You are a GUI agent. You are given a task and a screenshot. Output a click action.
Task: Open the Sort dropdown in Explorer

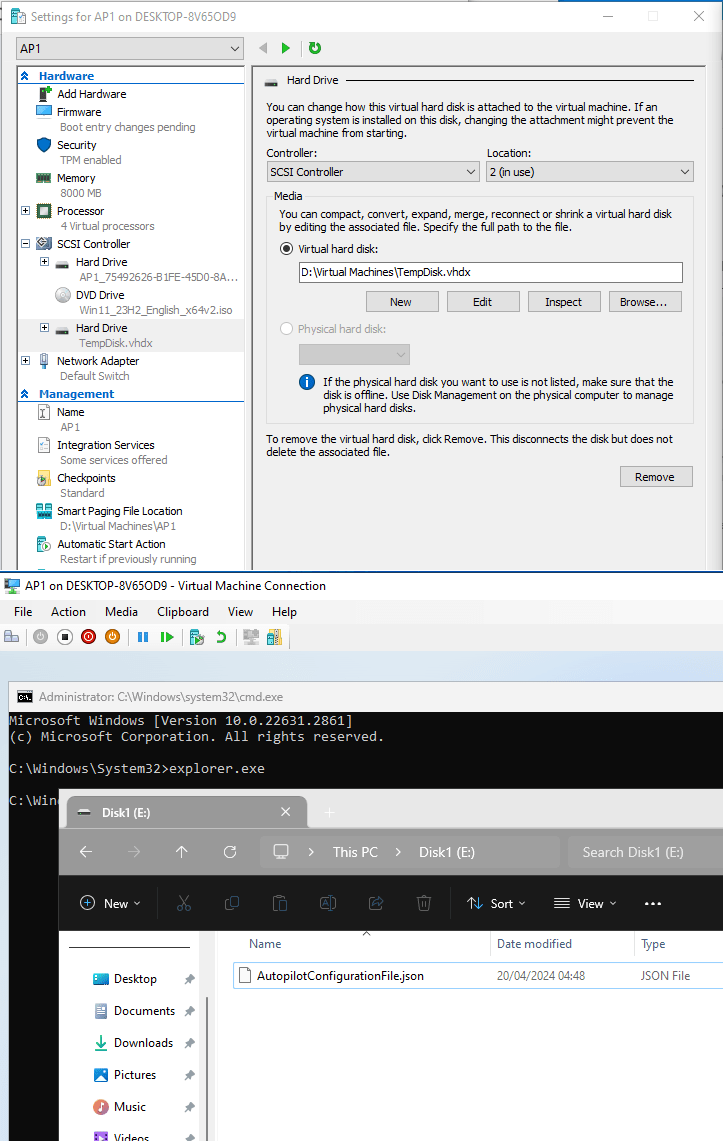(x=496, y=903)
